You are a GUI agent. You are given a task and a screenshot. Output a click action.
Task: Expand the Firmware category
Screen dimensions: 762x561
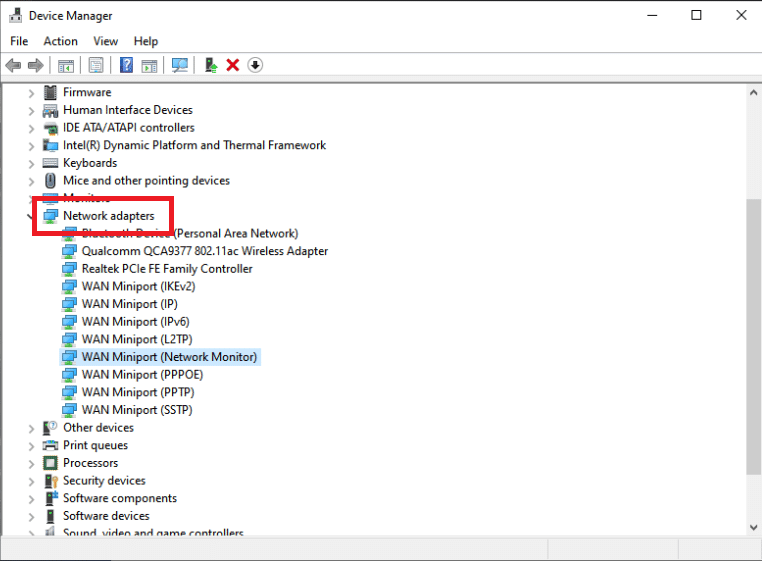point(31,93)
